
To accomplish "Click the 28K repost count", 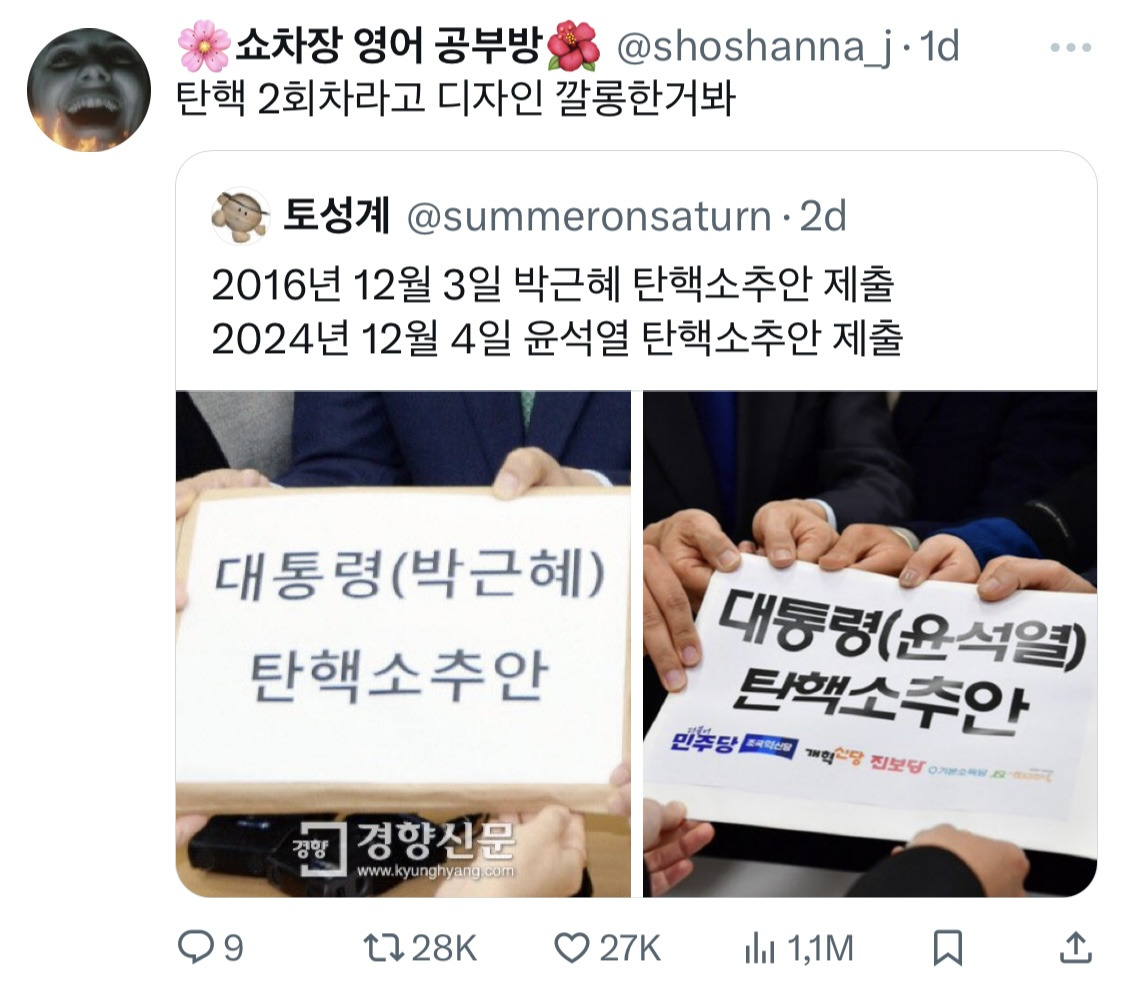I will point(444,948).
